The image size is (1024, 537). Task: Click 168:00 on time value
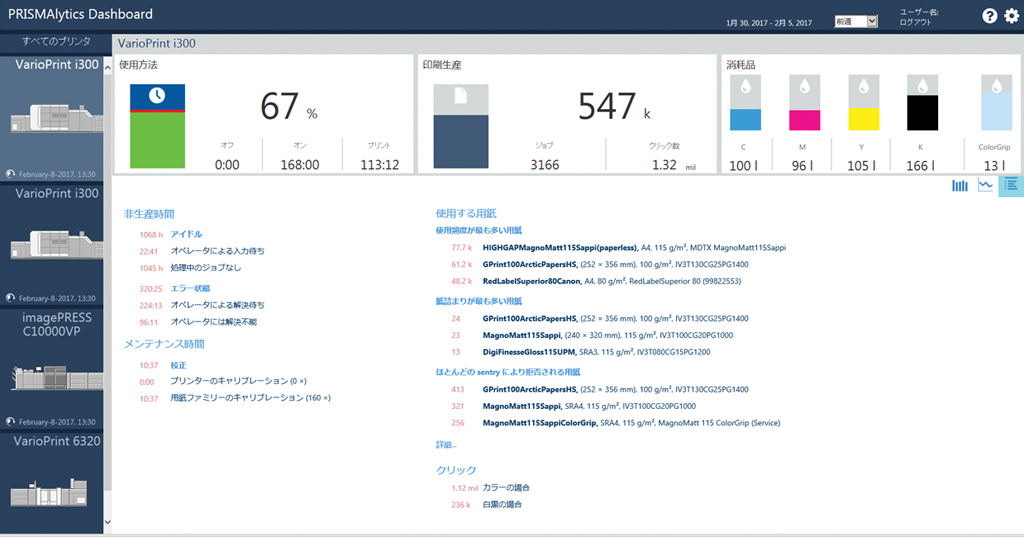(x=300, y=165)
